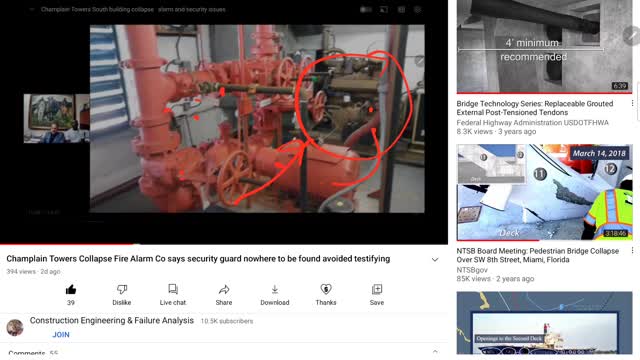Open options menu for Bridge Technology Series video
The width and height of the screenshot is (640, 360).
pyautogui.click(x=632, y=103)
